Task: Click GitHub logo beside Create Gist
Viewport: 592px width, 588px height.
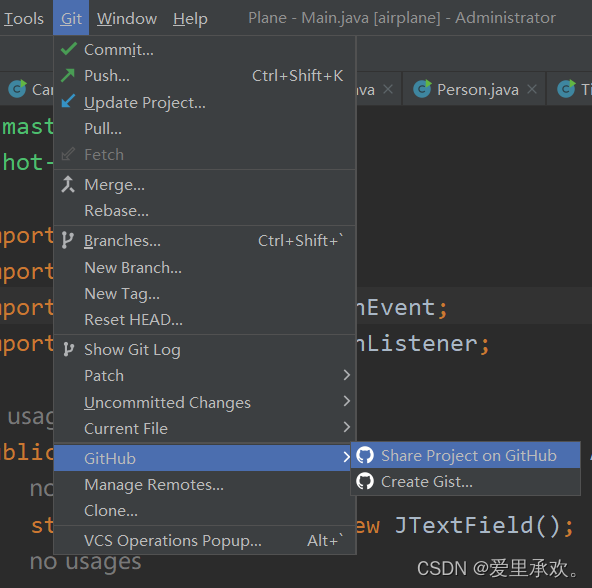Action: point(365,481)
